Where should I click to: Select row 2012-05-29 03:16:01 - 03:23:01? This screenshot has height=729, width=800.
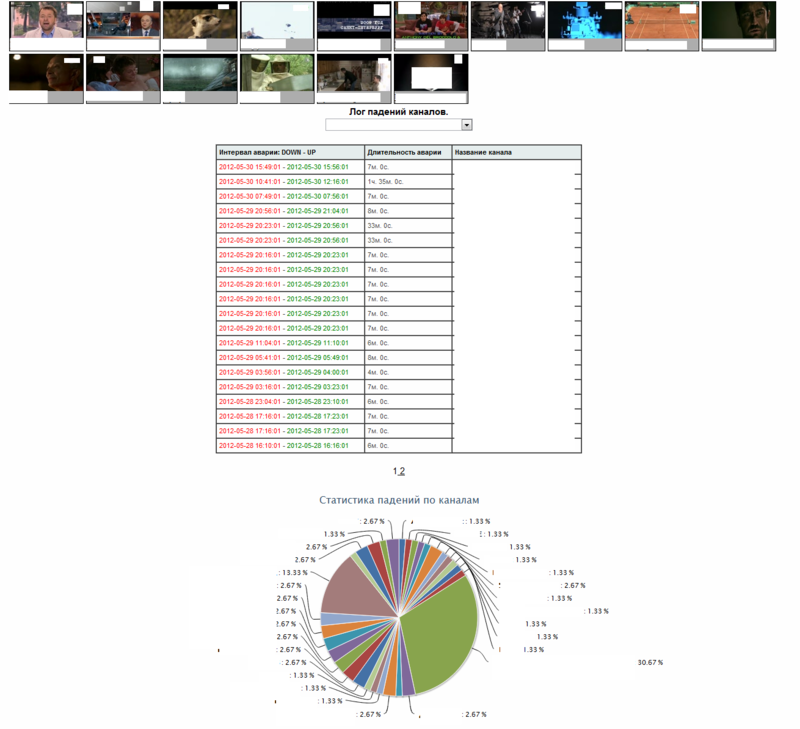click(398, 387)
